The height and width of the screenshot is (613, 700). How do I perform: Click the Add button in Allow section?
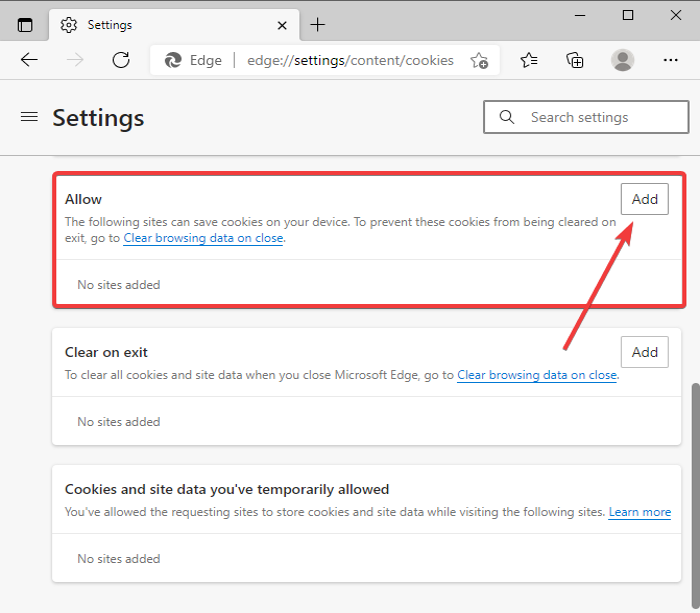[644, 199]
